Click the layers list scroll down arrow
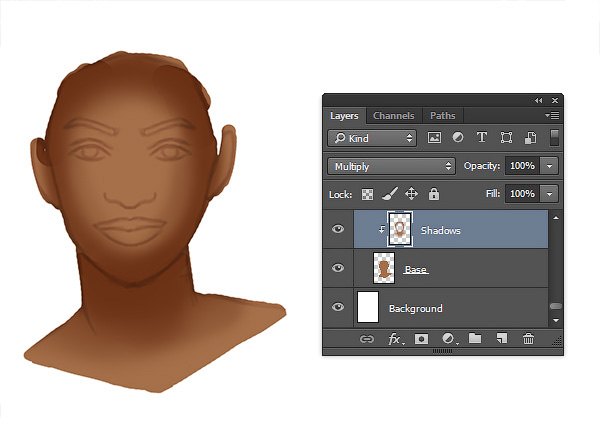The height and width of the screenshot is (444, 600). click(556, 320)
